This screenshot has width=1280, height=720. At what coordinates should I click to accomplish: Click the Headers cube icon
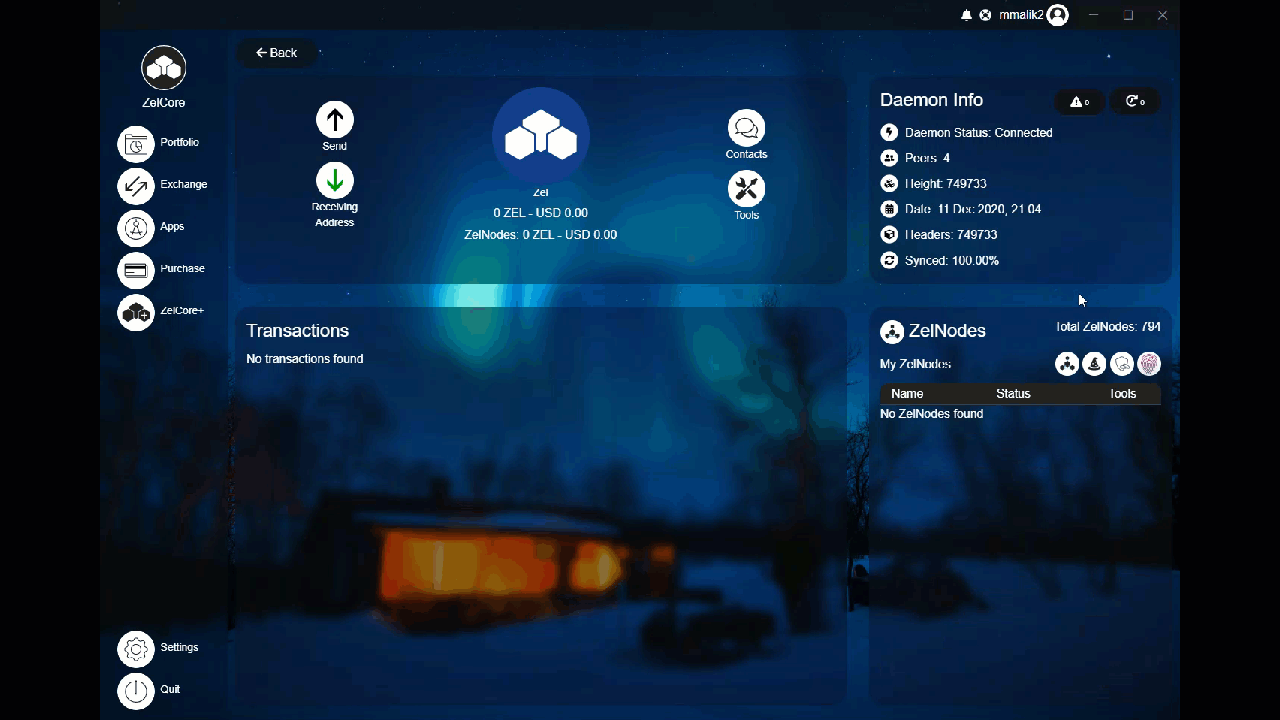[889, 235]
